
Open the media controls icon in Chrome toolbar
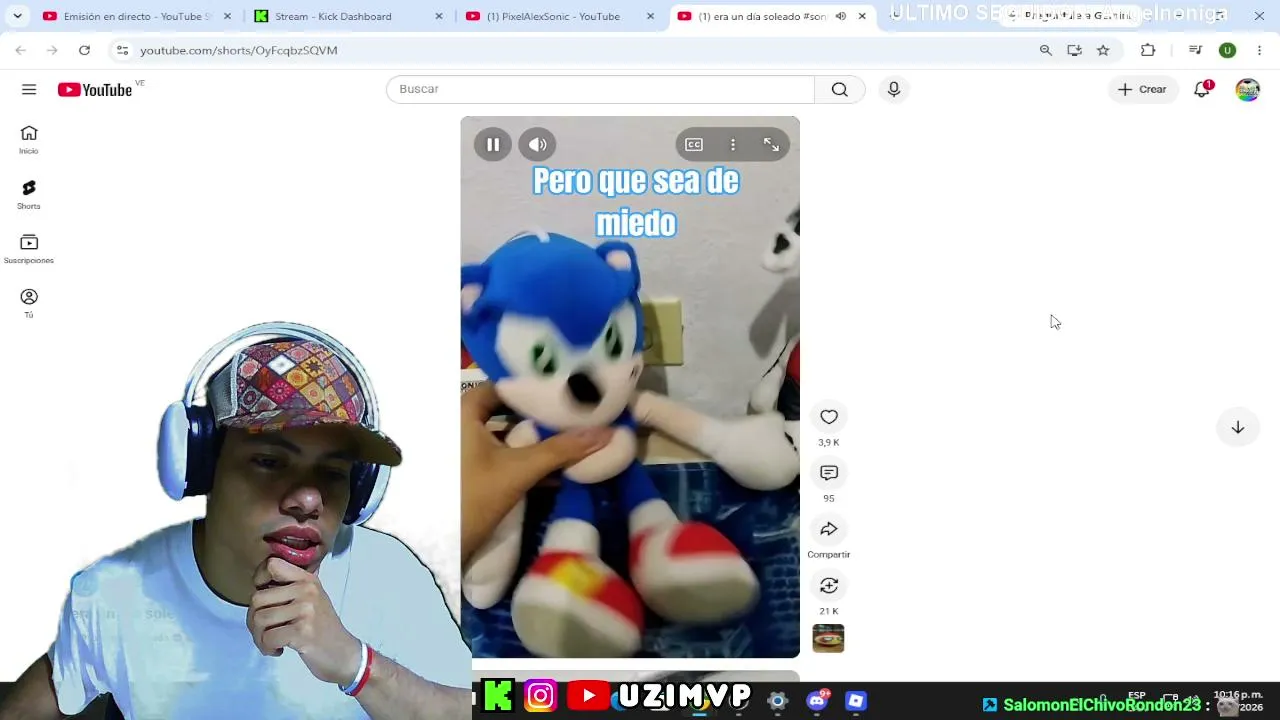pos(1195,50)
